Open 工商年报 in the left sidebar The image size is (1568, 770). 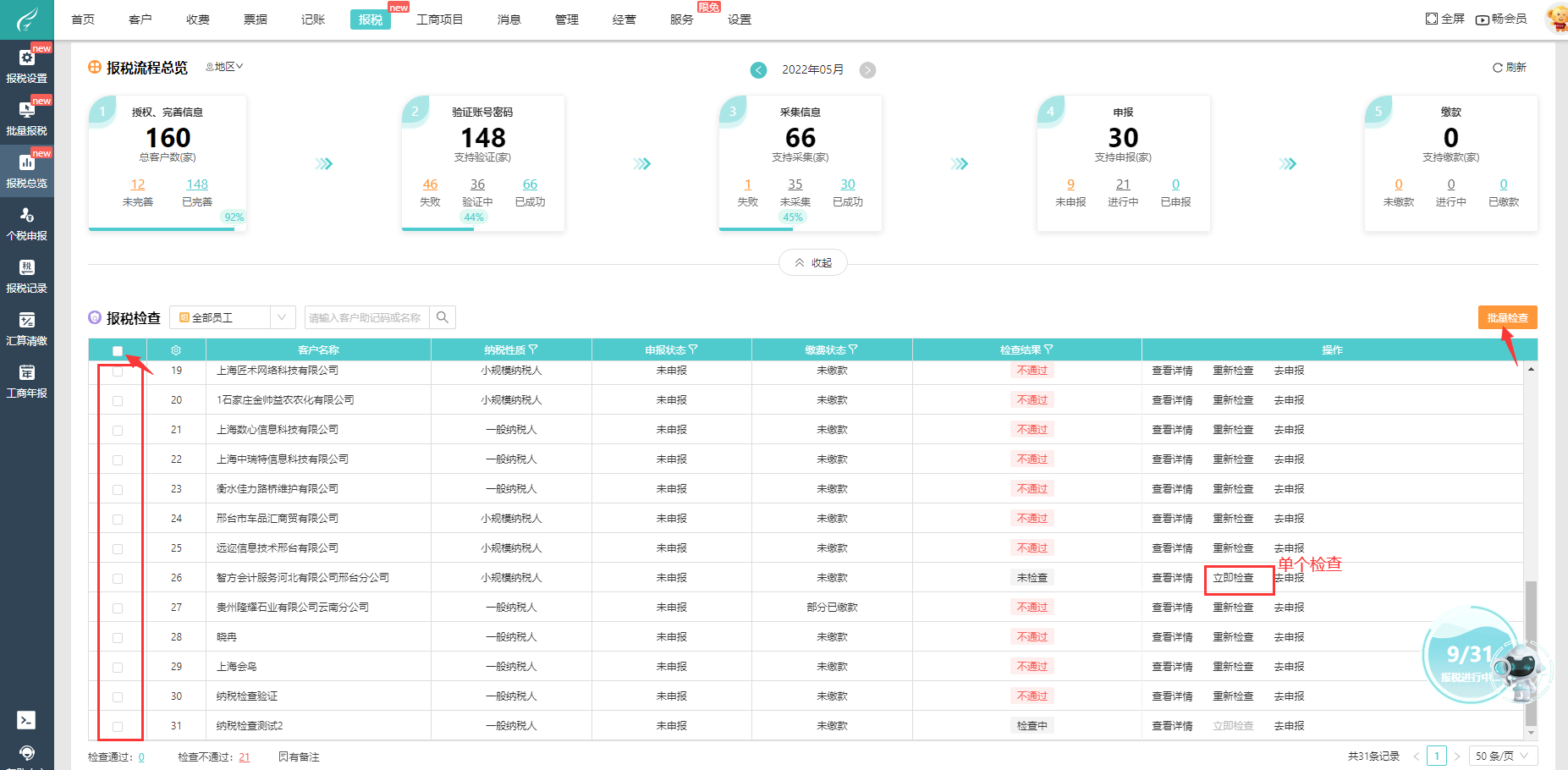(x=26, y=382)
